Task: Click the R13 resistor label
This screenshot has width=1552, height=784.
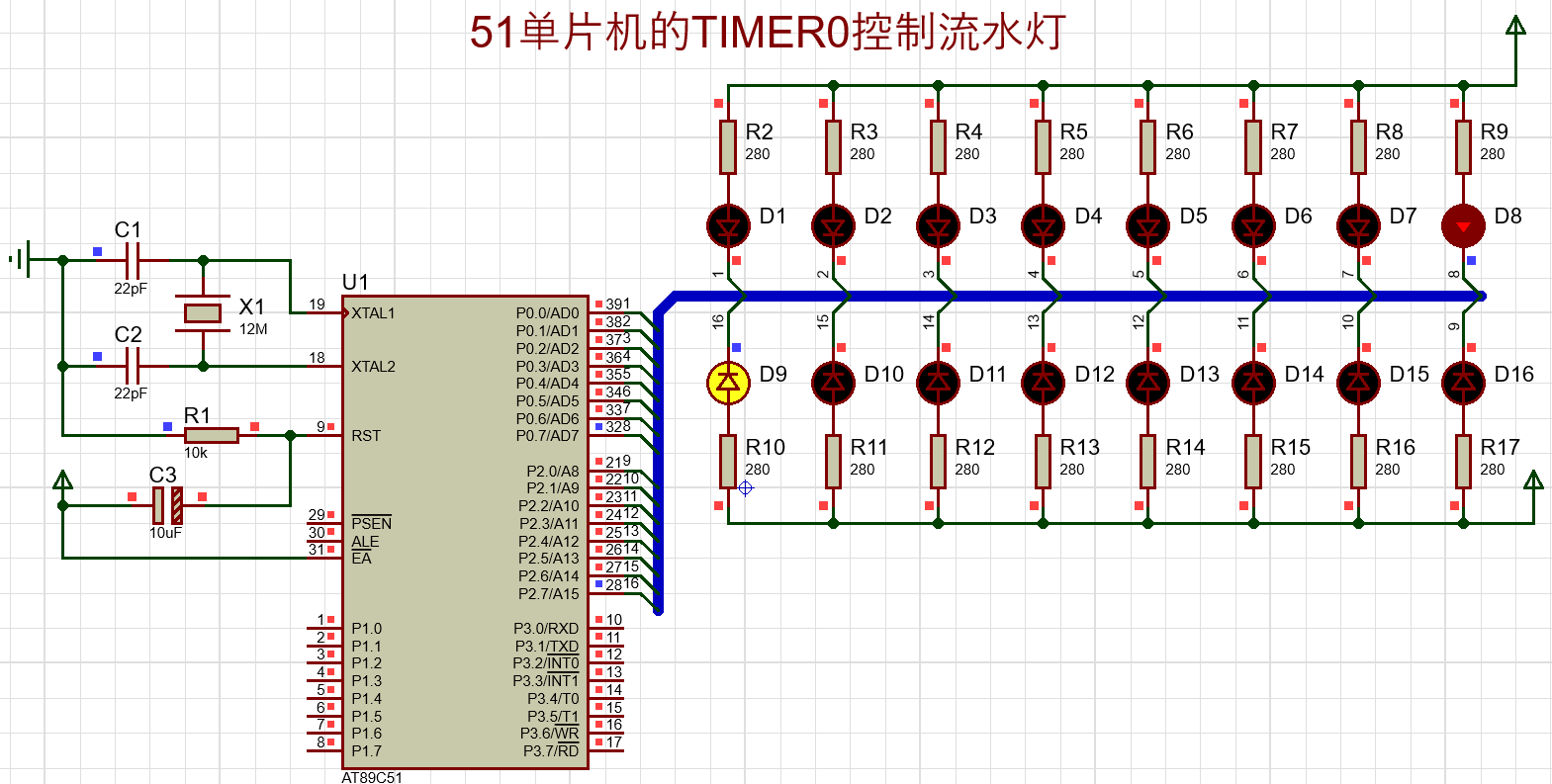Action: (x=1079, y=447)
